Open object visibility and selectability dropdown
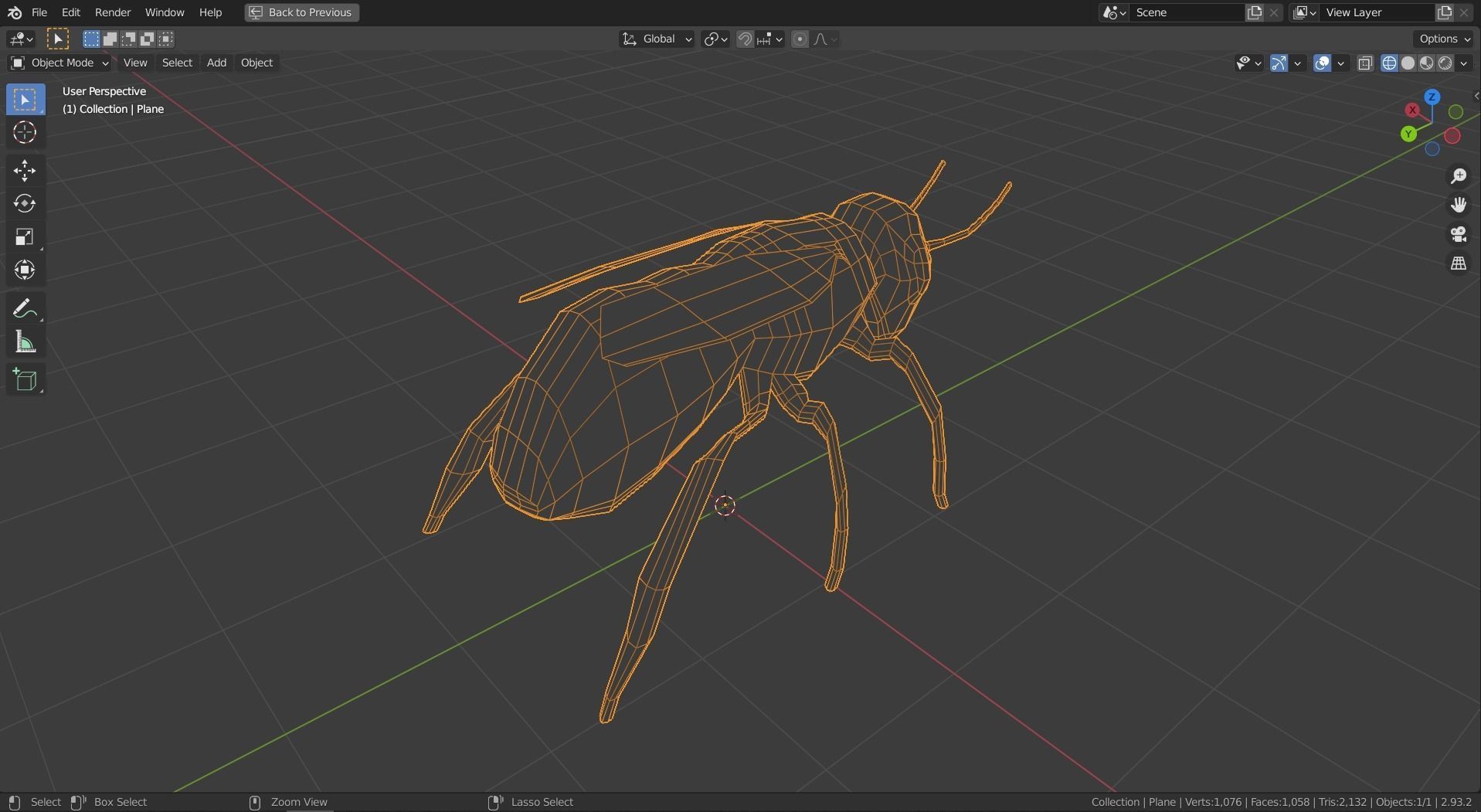The width and height of the screenshot is (1481, 812). click(x=1248, y=63)
